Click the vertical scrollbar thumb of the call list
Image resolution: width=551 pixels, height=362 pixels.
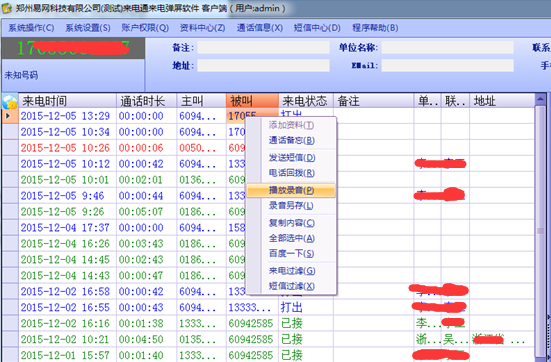click(540, 231)
